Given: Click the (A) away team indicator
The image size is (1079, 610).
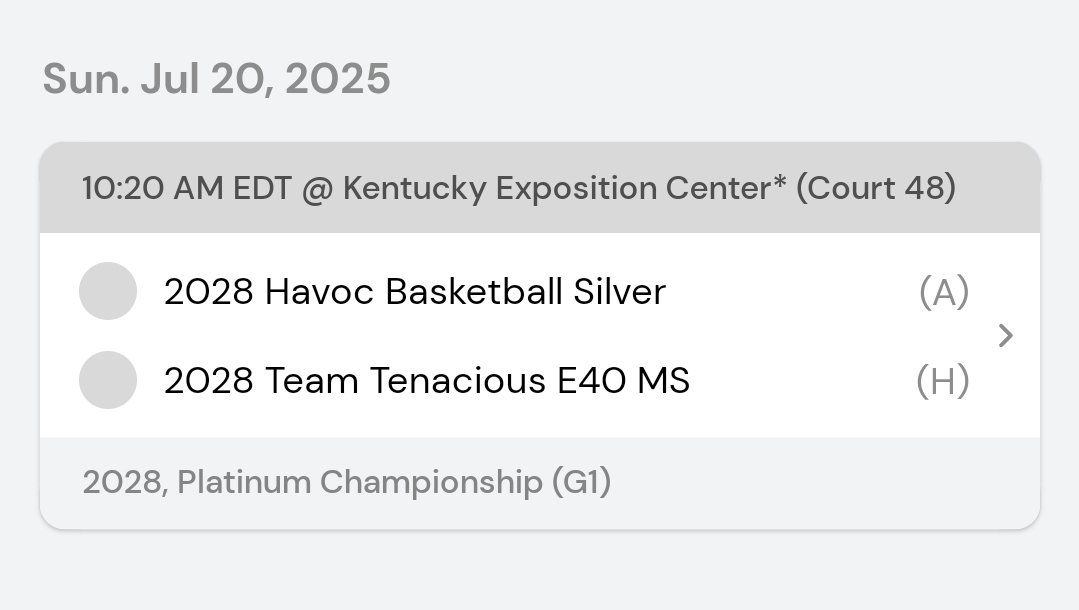Looking at the screenshot, I should click(943, 292).
